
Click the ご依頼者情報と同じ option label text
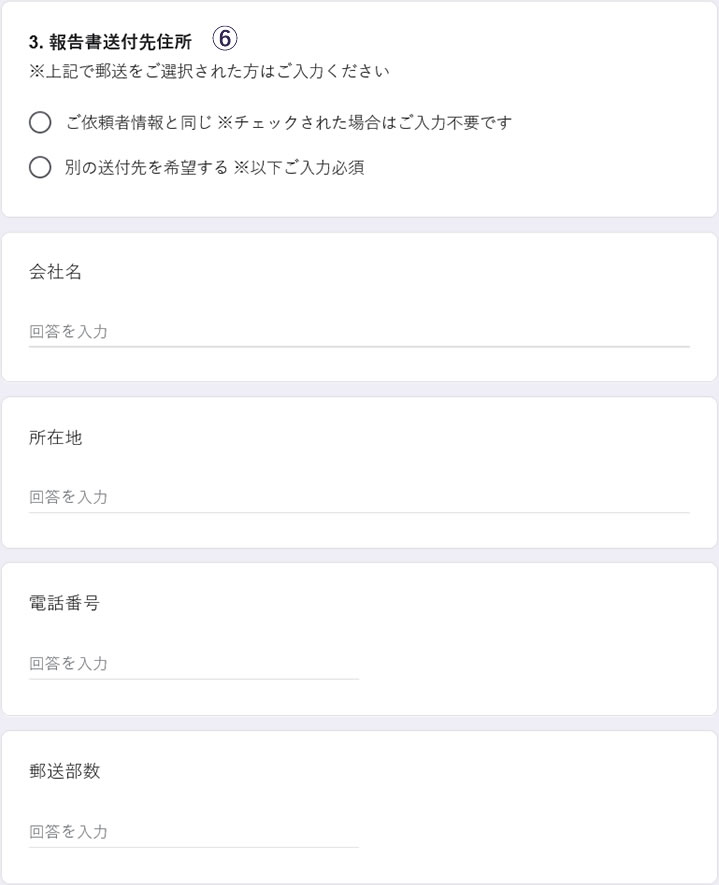138,123
